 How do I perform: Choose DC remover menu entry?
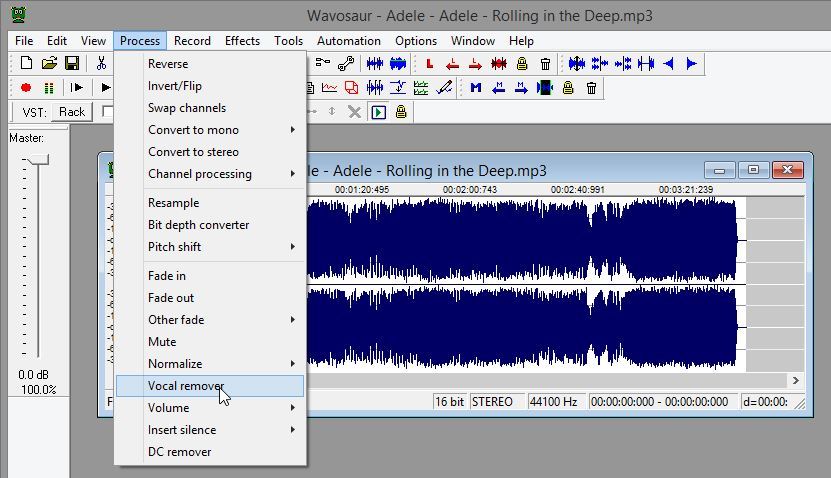point(210,452)
